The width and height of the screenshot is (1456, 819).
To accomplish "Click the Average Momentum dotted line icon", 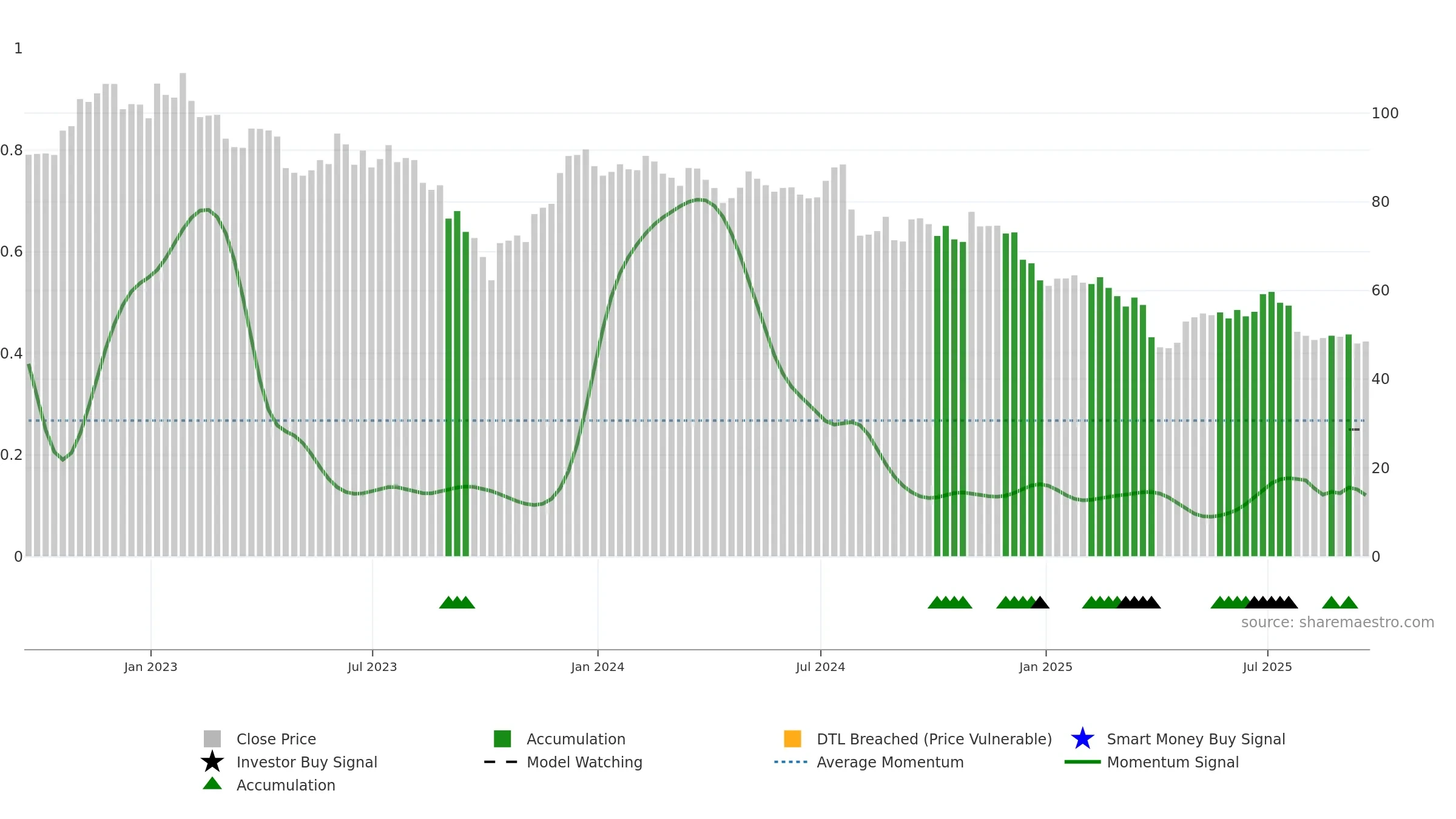I will pyautogui.click(x=791, y=762).
